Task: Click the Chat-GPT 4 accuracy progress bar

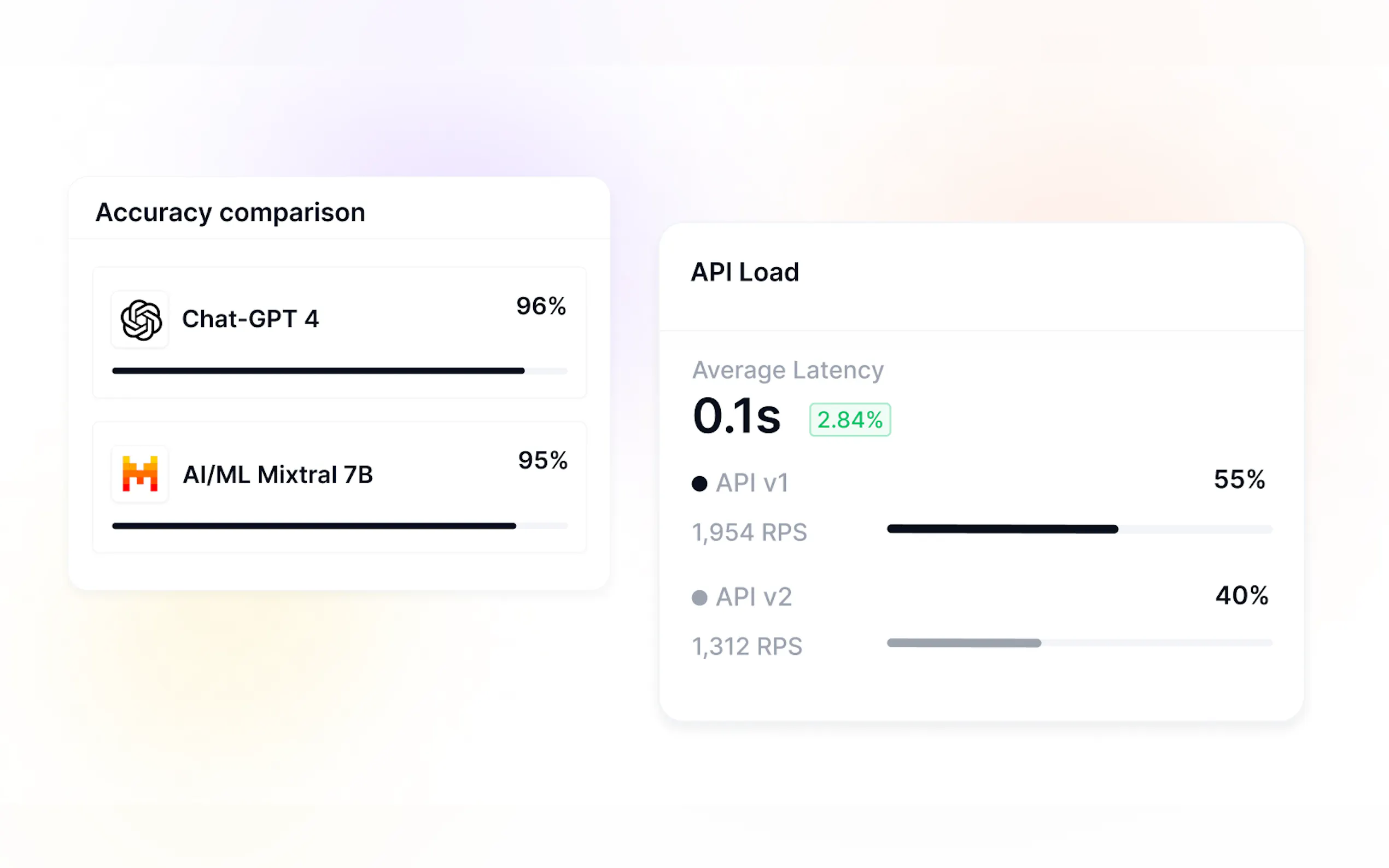Action: coord(340,371)
